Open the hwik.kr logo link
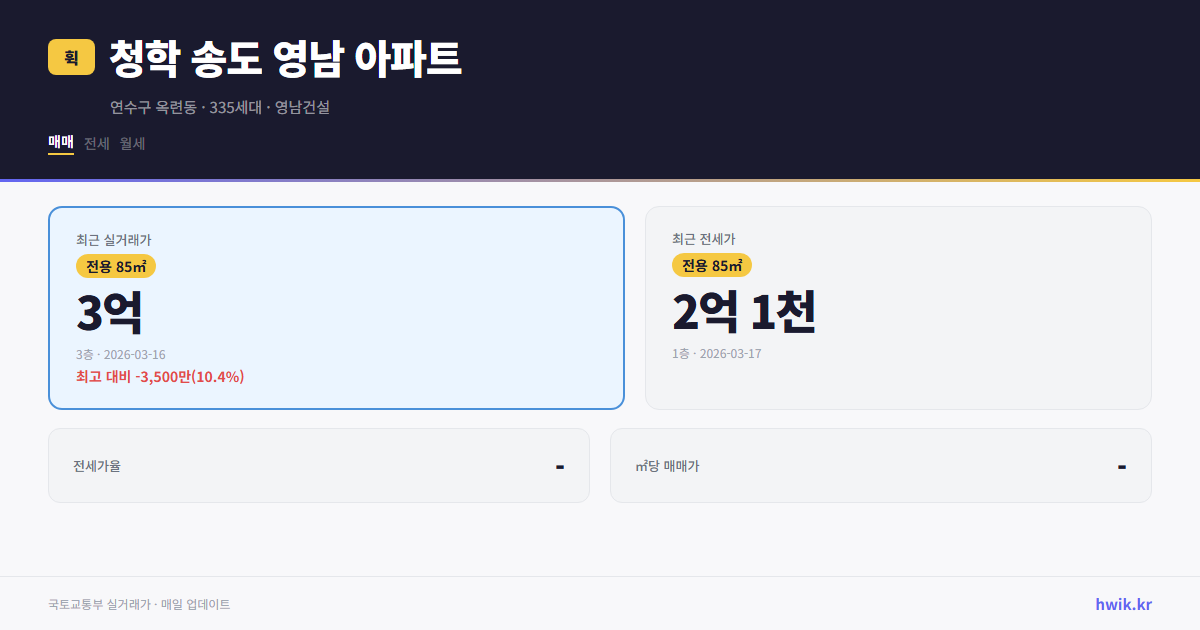This screenshot has width=1200, height=630. [x=1122, y=604]
